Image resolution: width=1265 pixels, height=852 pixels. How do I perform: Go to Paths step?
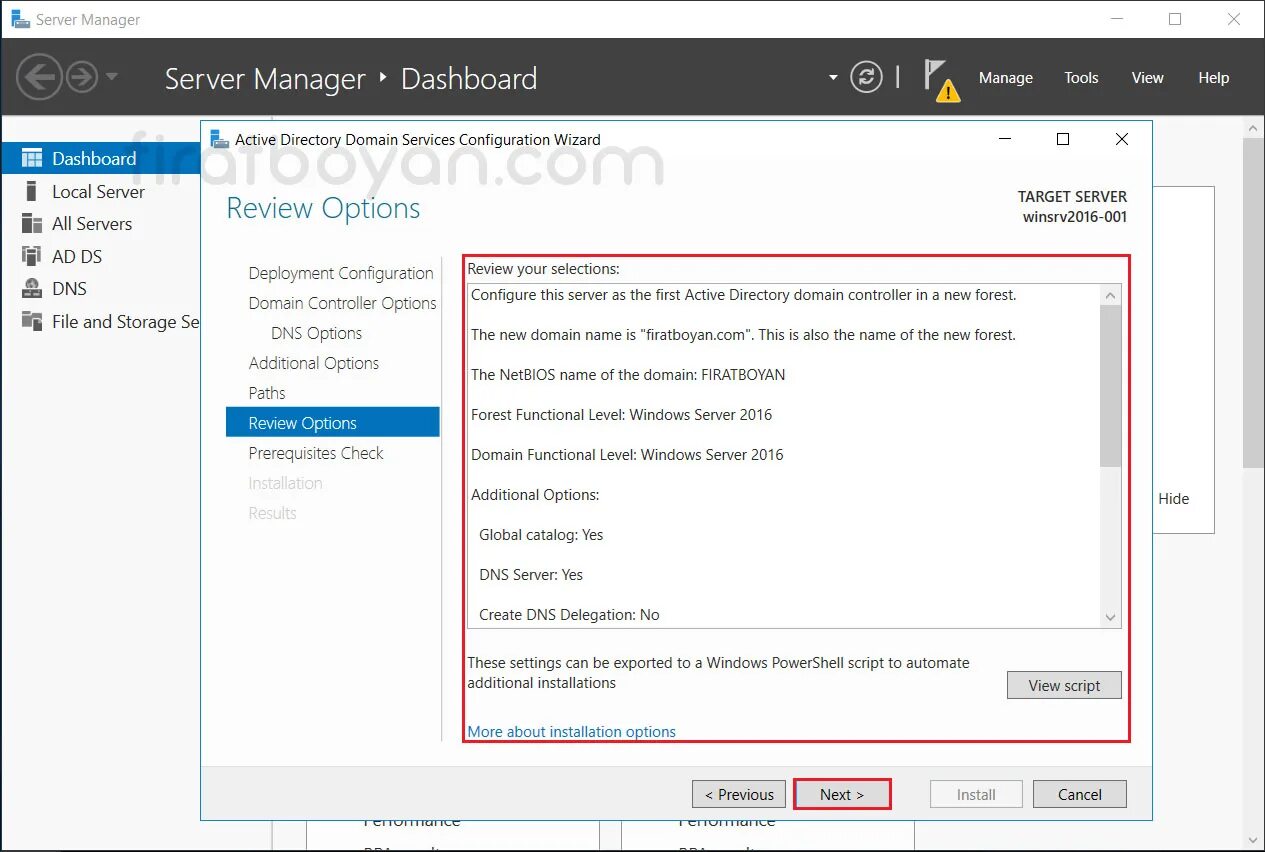(267, 393)
